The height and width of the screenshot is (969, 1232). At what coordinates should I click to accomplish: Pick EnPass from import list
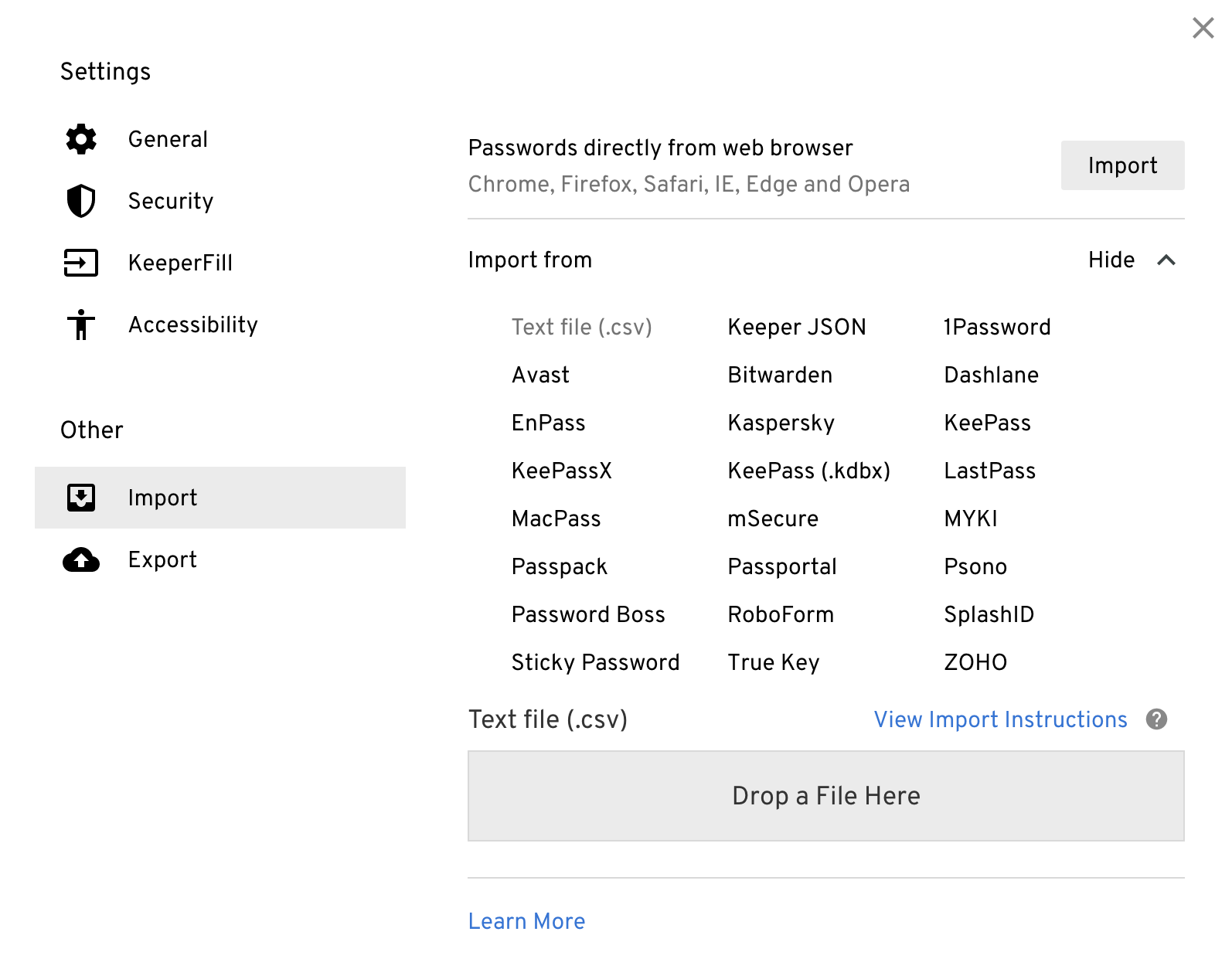point(549,423)
